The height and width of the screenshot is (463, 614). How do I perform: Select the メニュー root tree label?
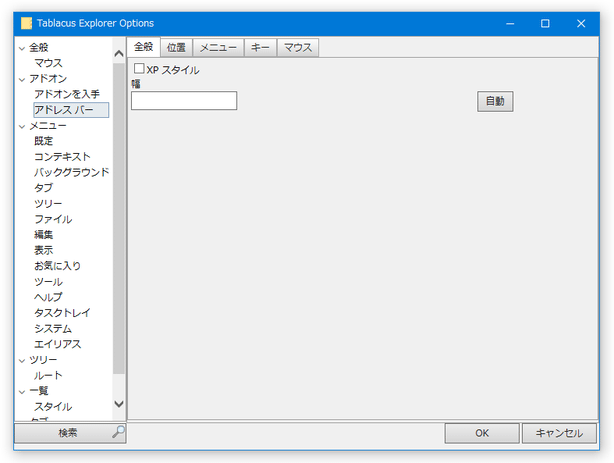click(48, 126)
